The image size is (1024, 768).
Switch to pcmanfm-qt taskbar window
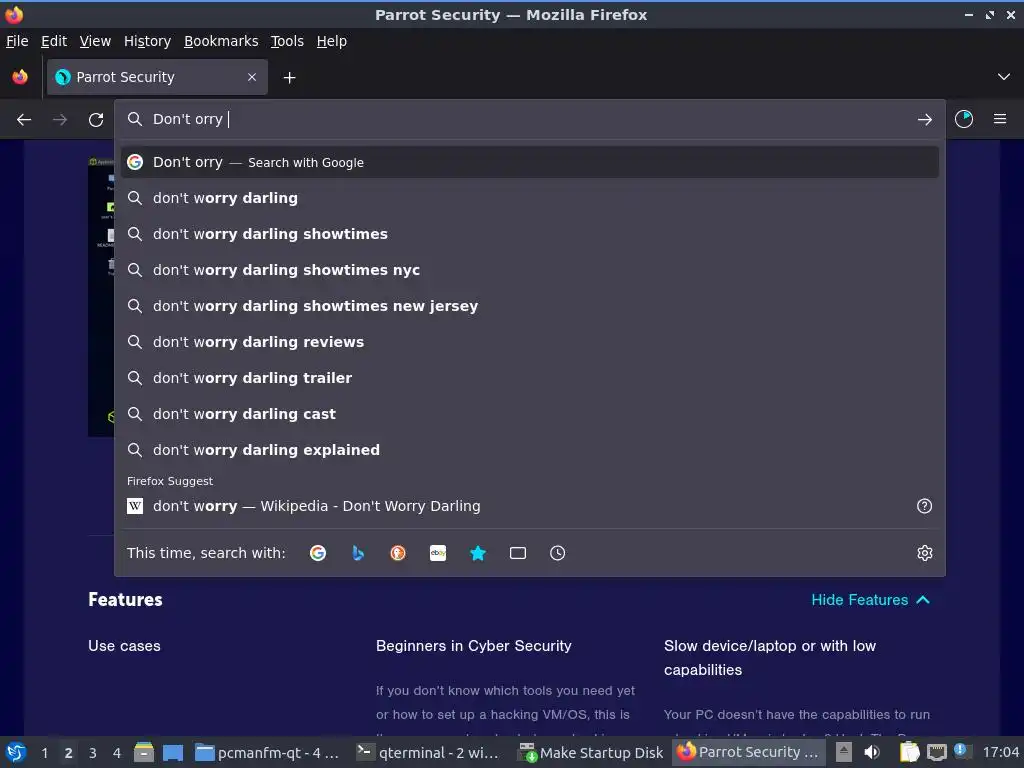(x=268, y=752)
